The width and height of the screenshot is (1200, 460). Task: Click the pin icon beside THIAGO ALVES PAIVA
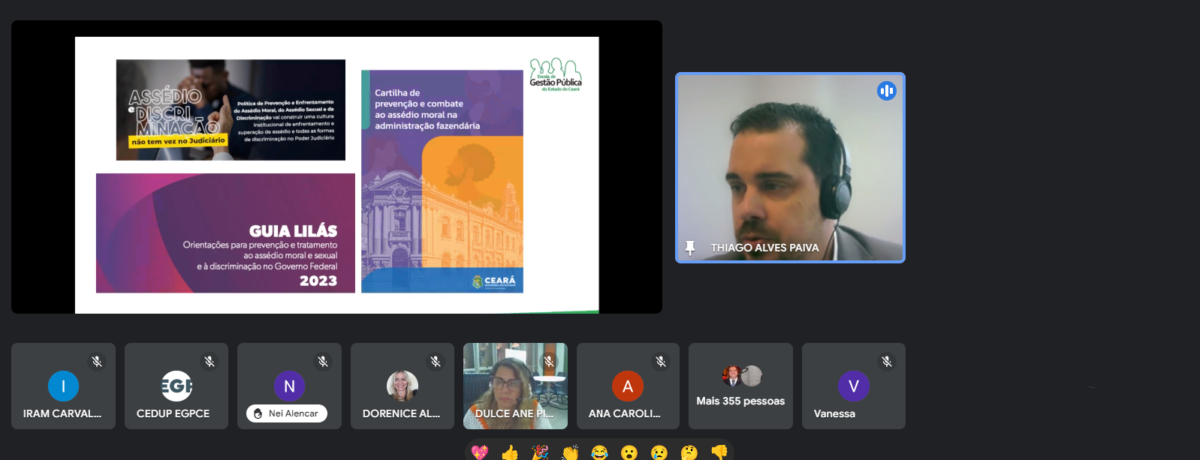point(690,248)
